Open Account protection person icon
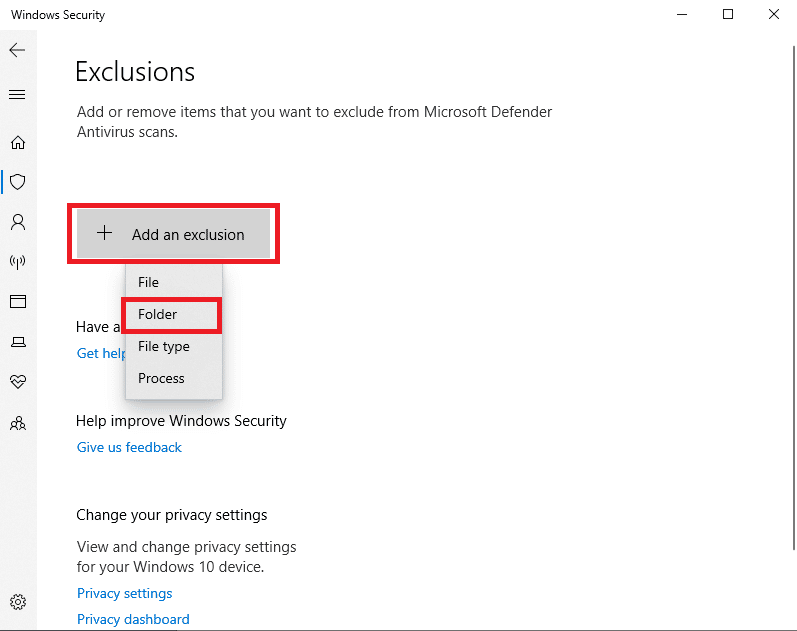 click(18, 222)
